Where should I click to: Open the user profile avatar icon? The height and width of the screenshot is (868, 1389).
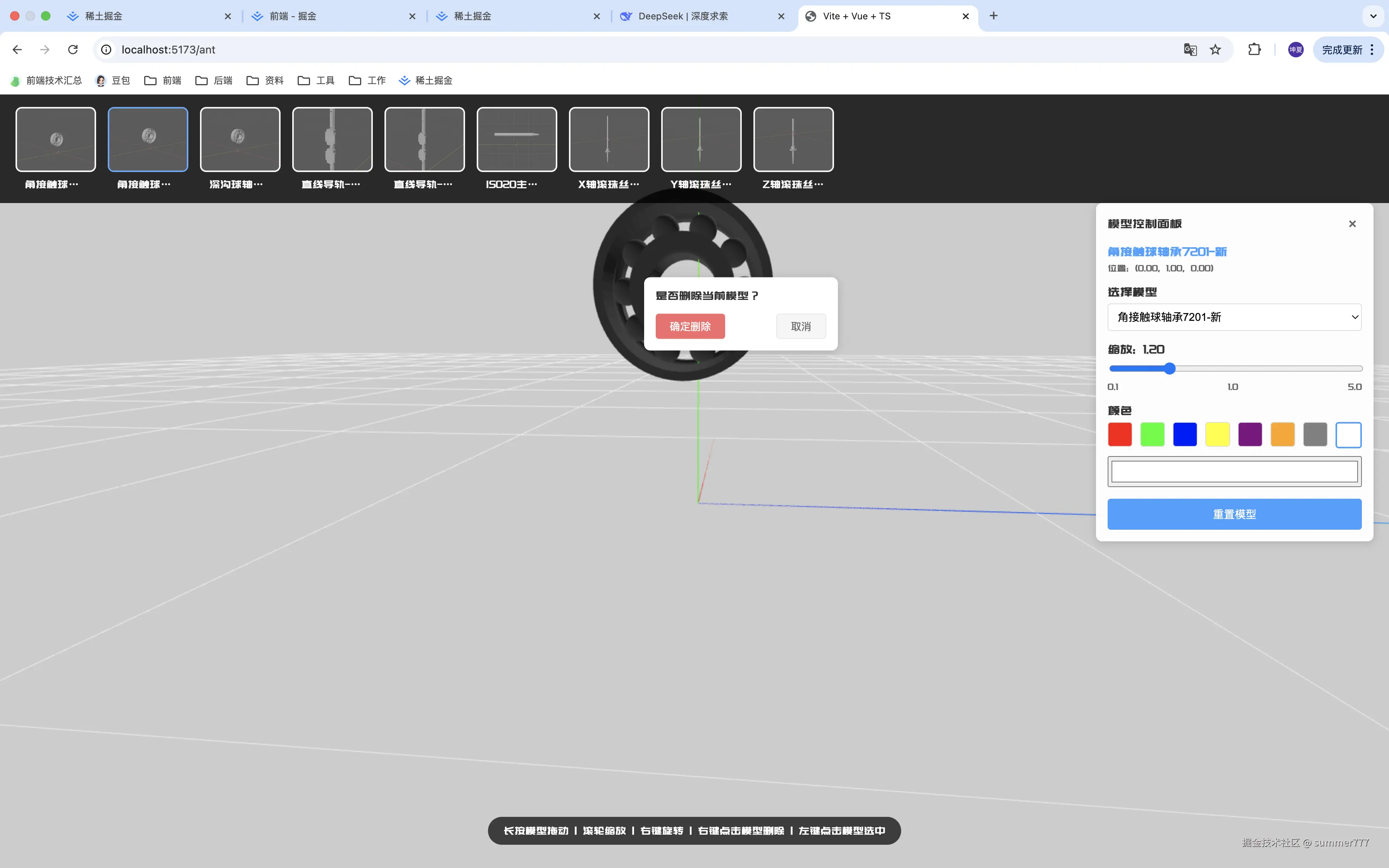(x=1296, y=50)
